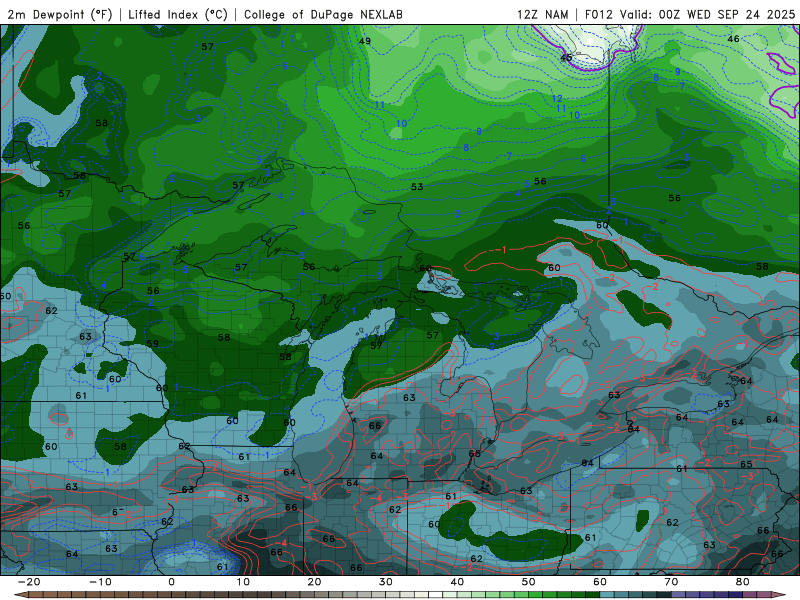Click the -10 label on the color scale
The image size is (800, 600).
point(100,582)
